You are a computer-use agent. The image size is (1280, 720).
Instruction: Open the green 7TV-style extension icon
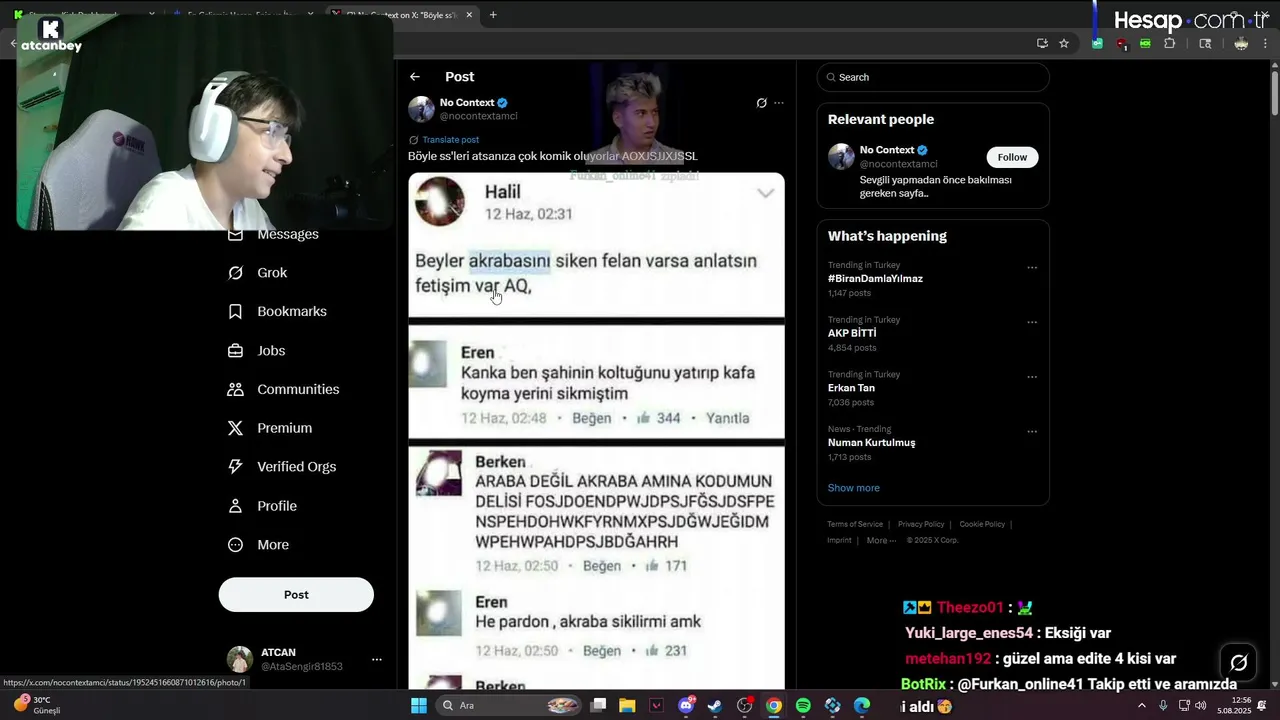1146,44
